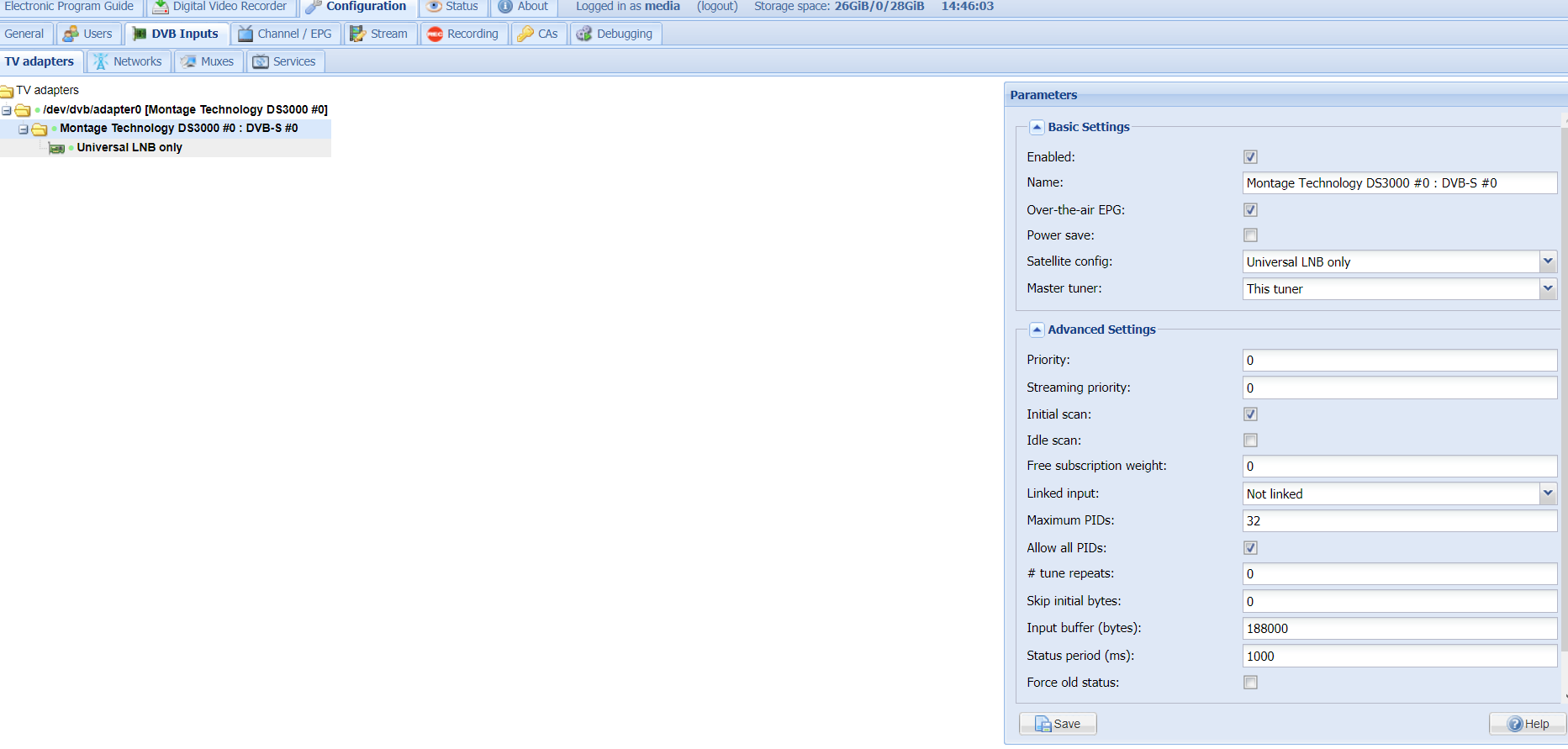Open the Debugging tab icon
Viewport: 1568px width, 749px height.
584,34
